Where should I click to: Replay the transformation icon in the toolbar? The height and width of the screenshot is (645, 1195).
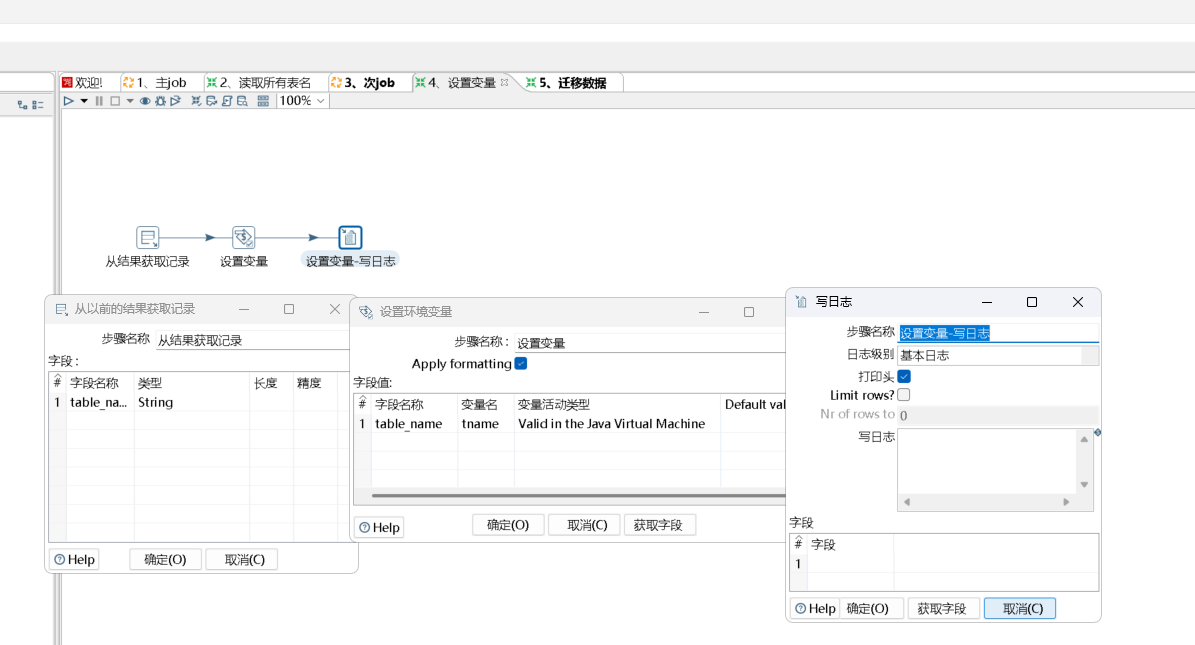pyautogui.click(x=175, y=101)
